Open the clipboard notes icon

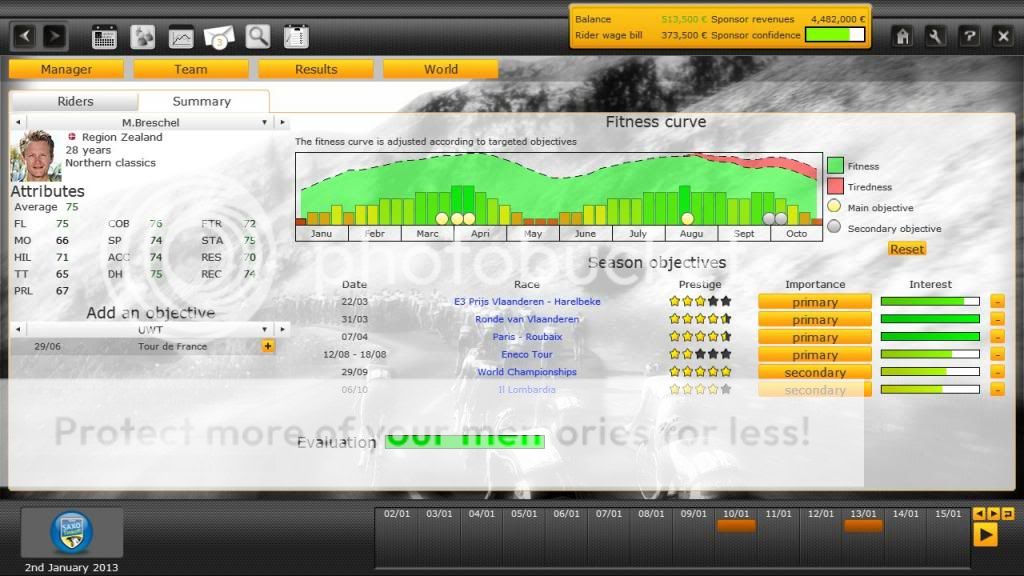tap(295, 37)
